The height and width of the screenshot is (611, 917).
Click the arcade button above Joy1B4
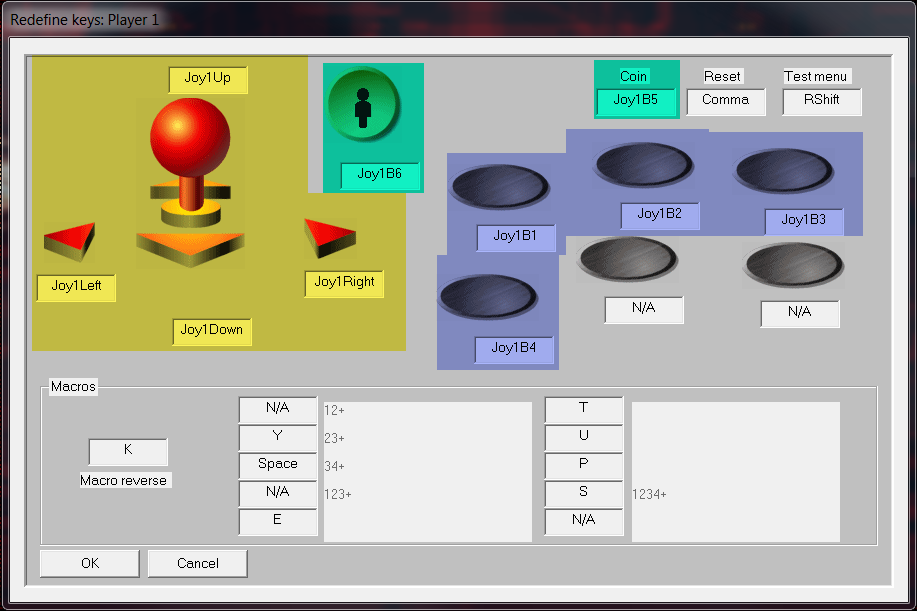click(488, 297)
